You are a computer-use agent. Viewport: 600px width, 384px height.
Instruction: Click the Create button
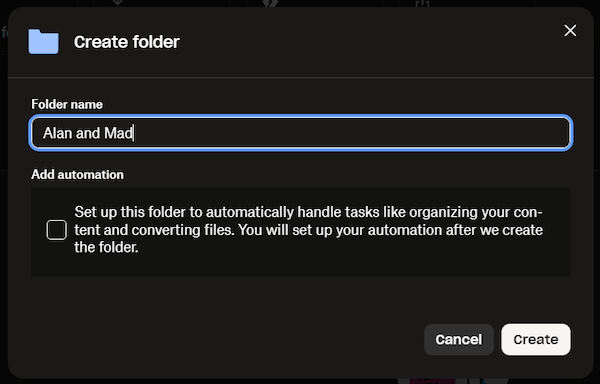(x=536, y=340)
